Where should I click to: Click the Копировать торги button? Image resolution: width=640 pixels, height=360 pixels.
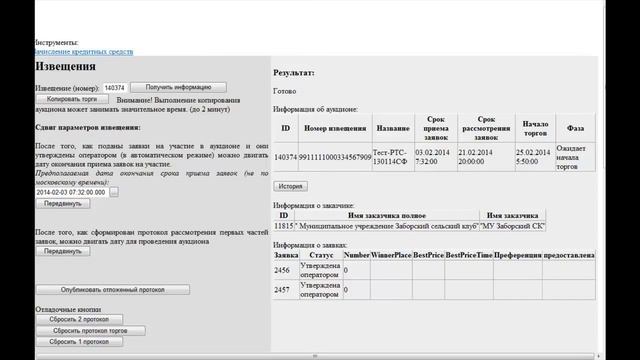point(72,99)
